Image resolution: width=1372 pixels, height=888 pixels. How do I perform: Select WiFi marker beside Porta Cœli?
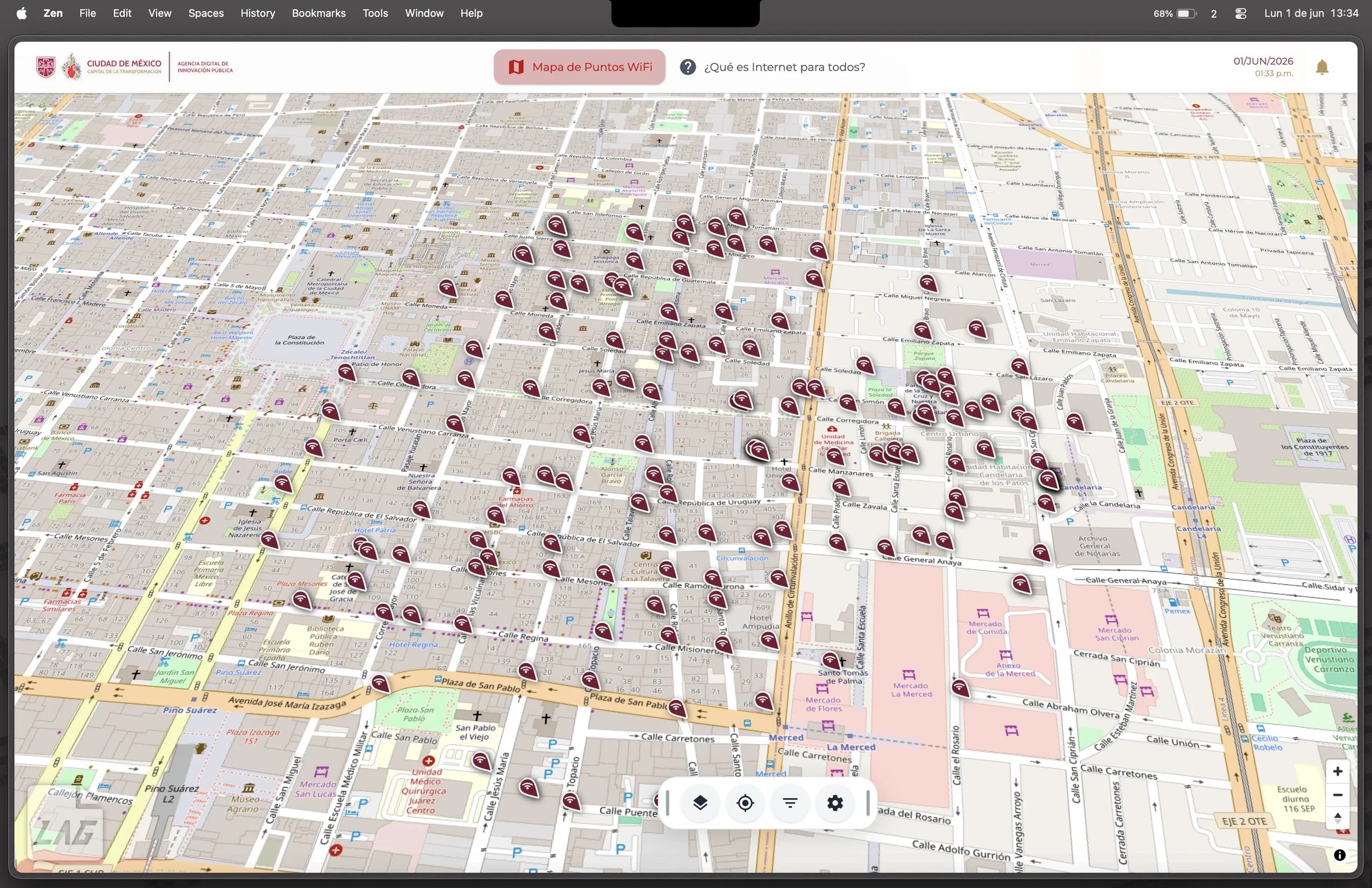tap(330, 411)
